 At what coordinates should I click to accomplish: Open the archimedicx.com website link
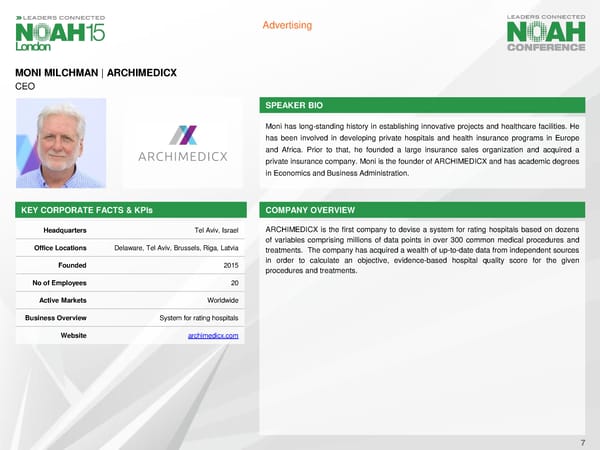pos(213,336)
